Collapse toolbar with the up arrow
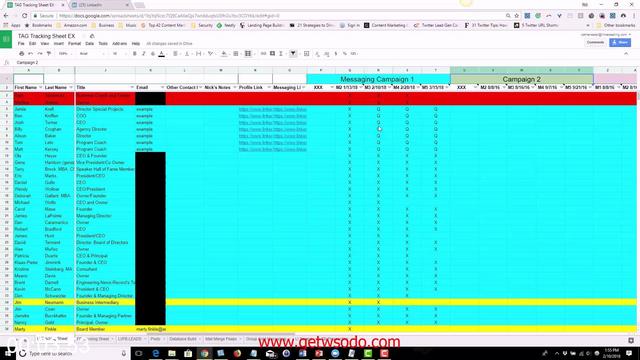The height and width of the screenshot is (360, 640). point(627,53)
